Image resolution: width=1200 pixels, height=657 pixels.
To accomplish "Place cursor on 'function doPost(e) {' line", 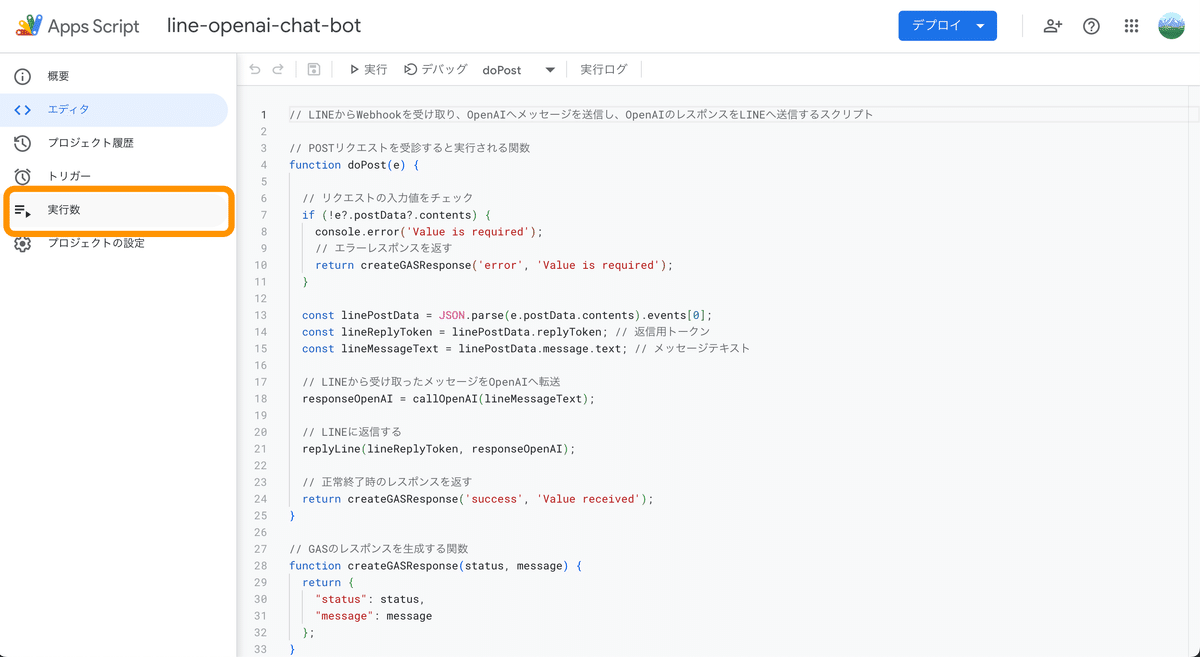I will tap(354, 165).
